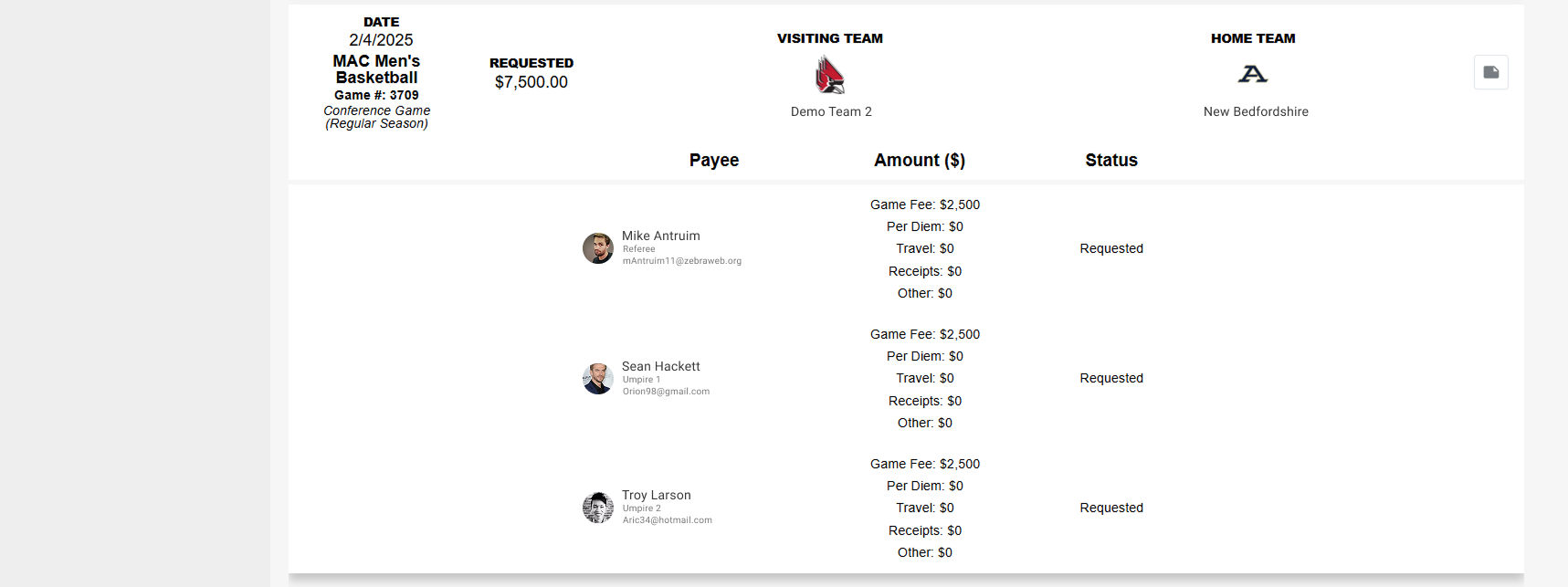Click the Demo Team 2 cardinal logo
This screenshot has height=587, width=1568.
829,75
